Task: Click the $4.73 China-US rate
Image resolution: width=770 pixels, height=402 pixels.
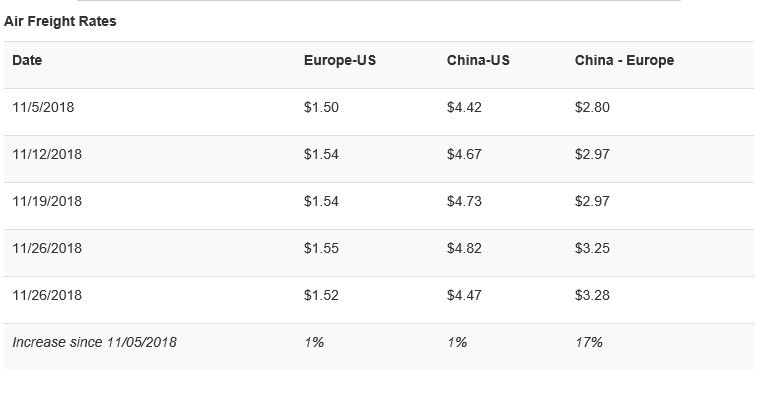Action: 464,201
